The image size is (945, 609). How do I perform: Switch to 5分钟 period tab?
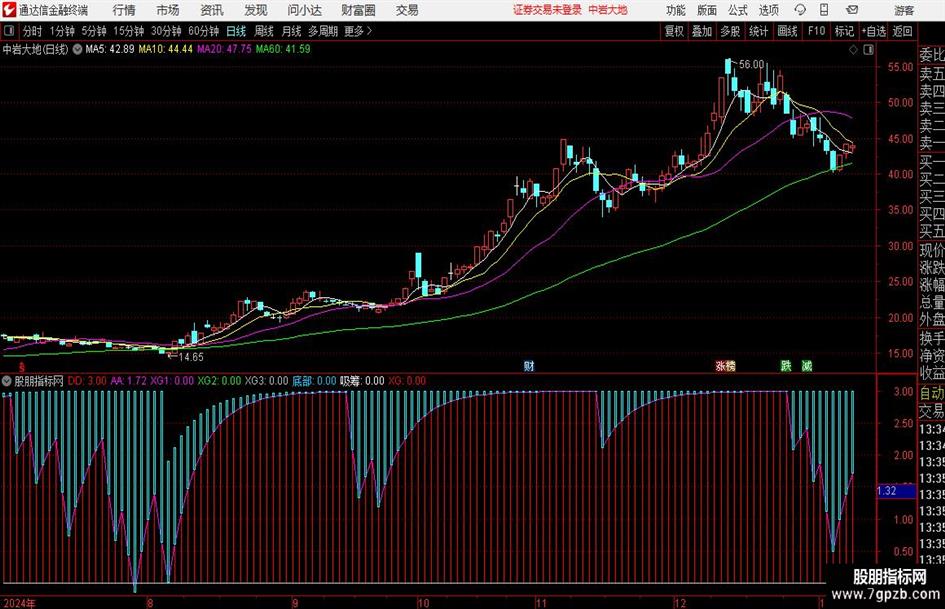[x=94, y=31]
